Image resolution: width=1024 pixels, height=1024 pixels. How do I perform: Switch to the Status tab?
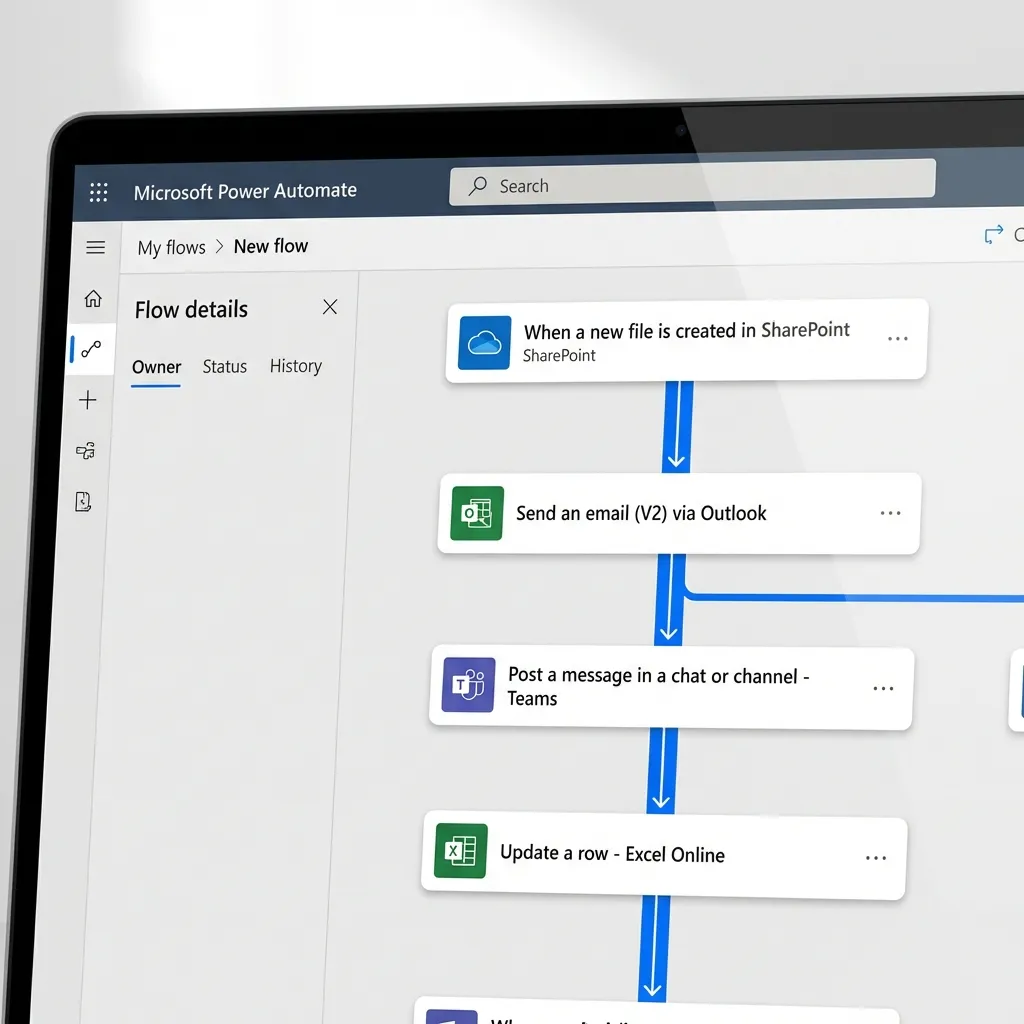click(224, 366)
